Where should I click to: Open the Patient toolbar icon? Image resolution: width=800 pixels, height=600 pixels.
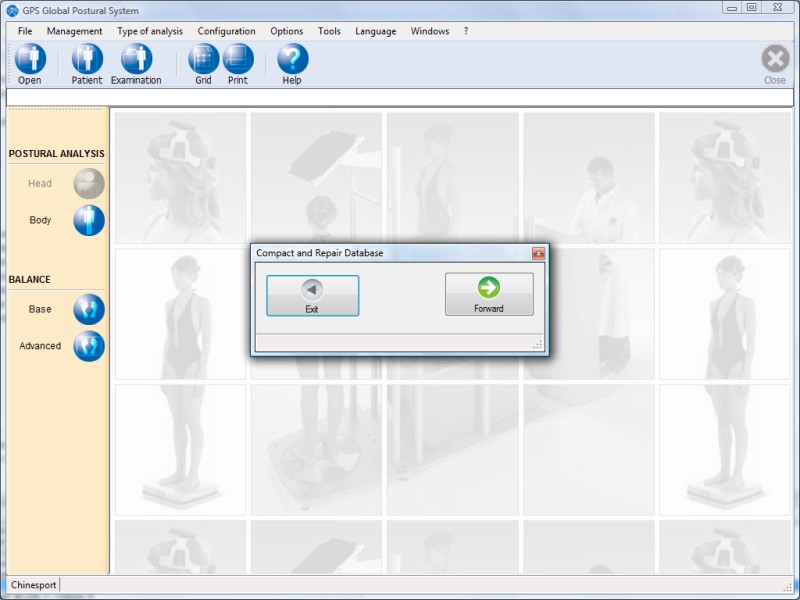coord(87,59)
